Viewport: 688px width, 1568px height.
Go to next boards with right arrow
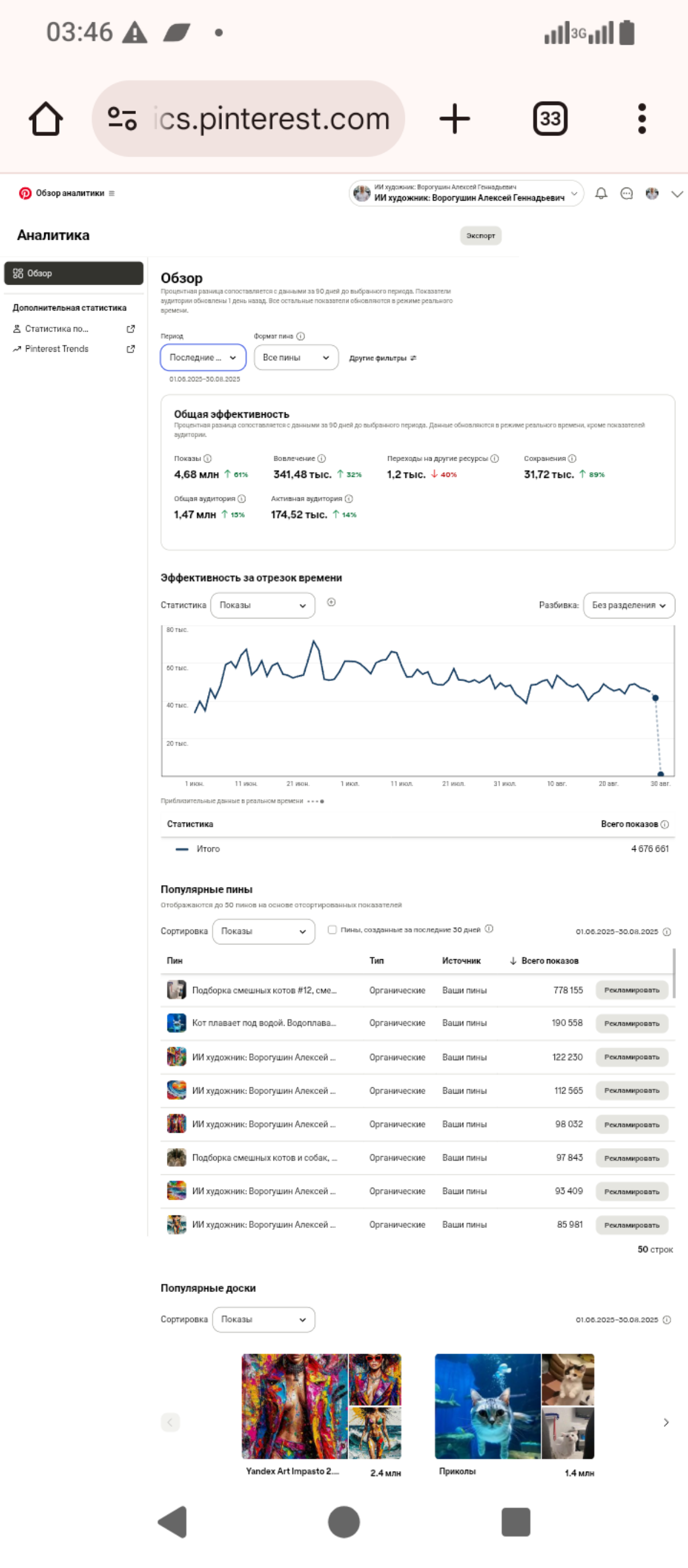point(666,1422)
